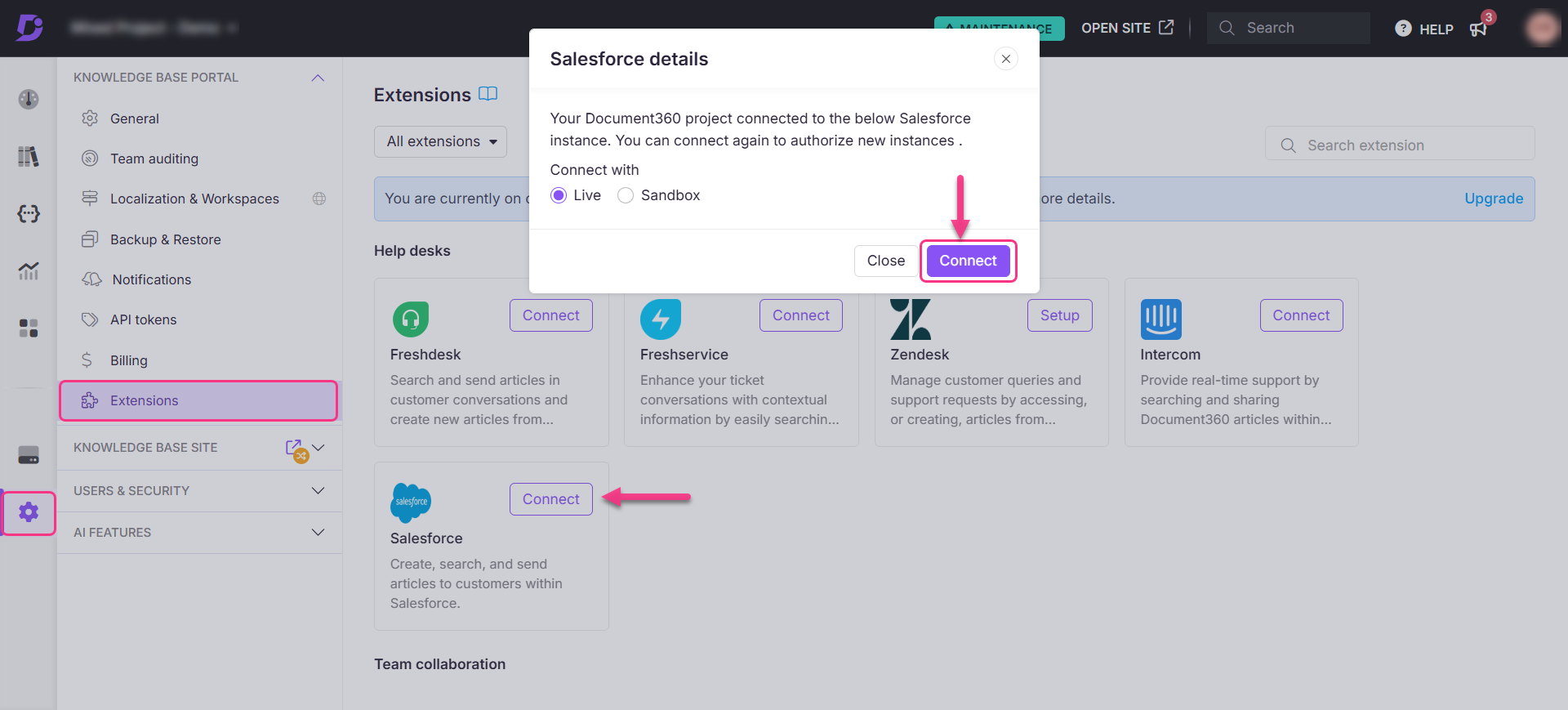Open the API documentation braces icon
This screenshot has width=1568, height=710.
pos(29,213)
